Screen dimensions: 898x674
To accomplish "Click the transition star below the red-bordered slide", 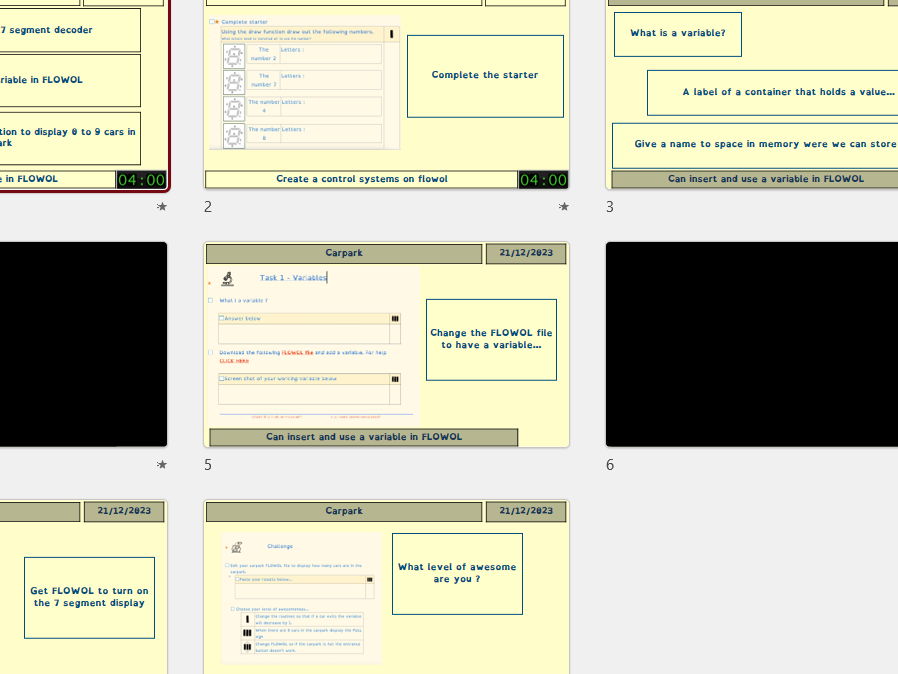I will [162, 207].
